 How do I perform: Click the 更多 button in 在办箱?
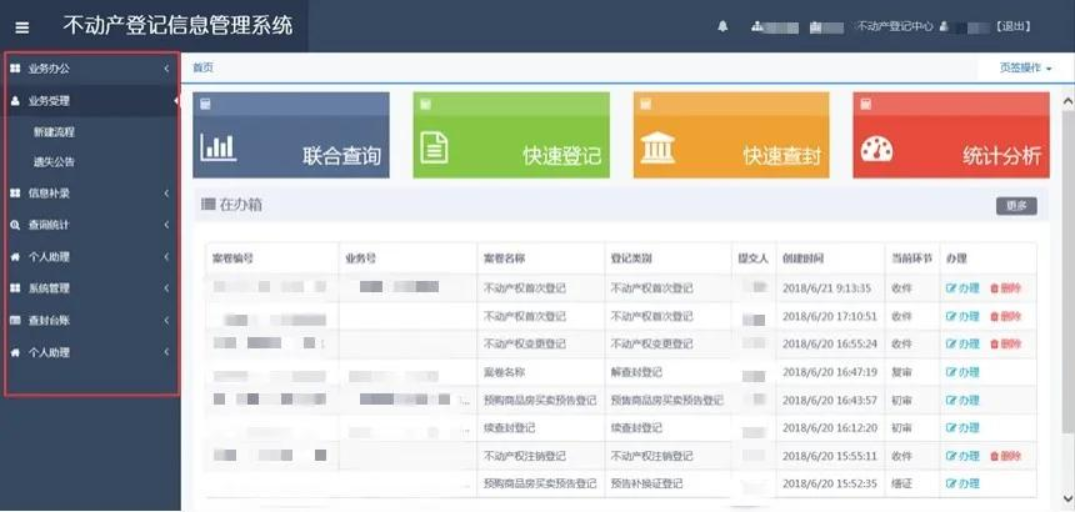click(x=1017, y=206)
